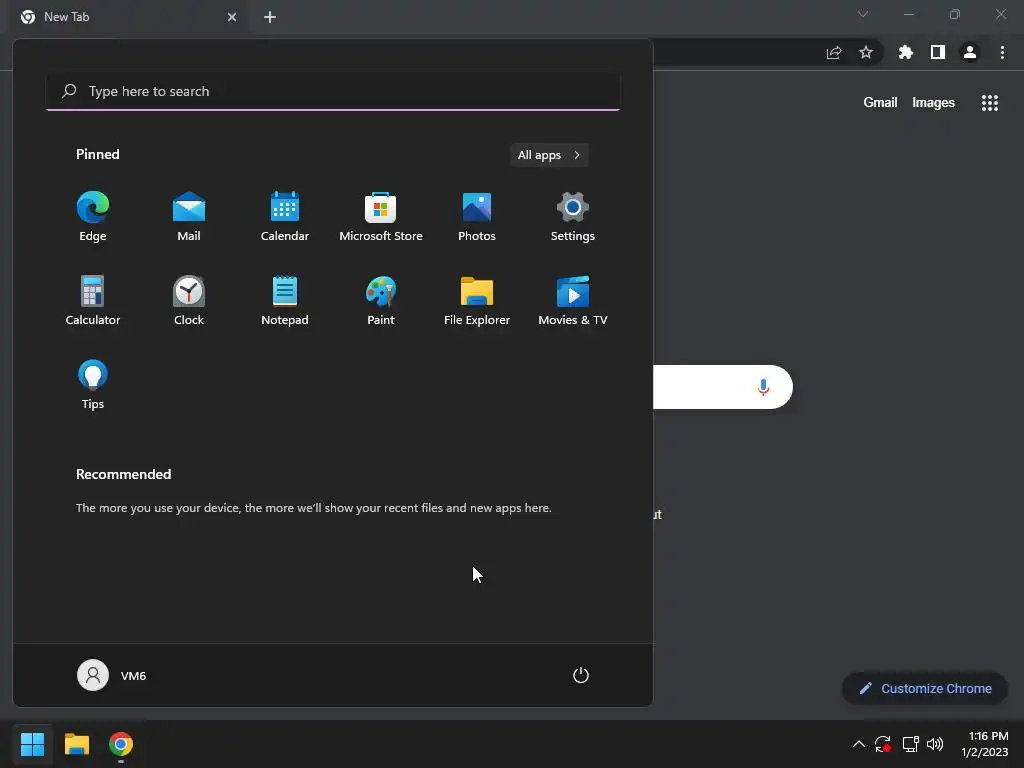Open the network tray icon
This screenshot has width=1024, height=768.
910,744
